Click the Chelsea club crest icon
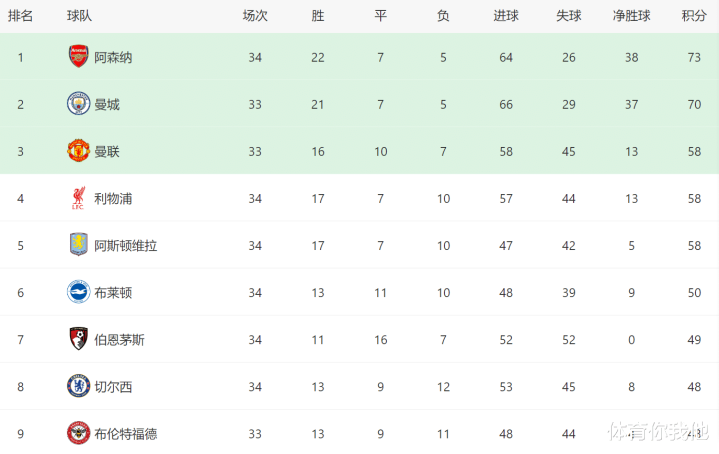 (78, 386)
